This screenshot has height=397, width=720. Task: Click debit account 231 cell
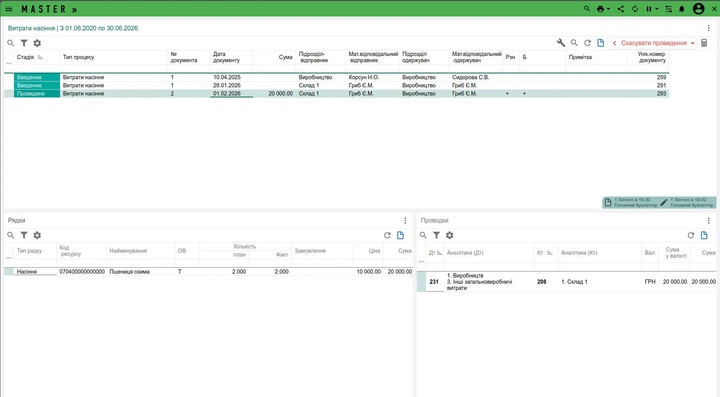point(434,282)
